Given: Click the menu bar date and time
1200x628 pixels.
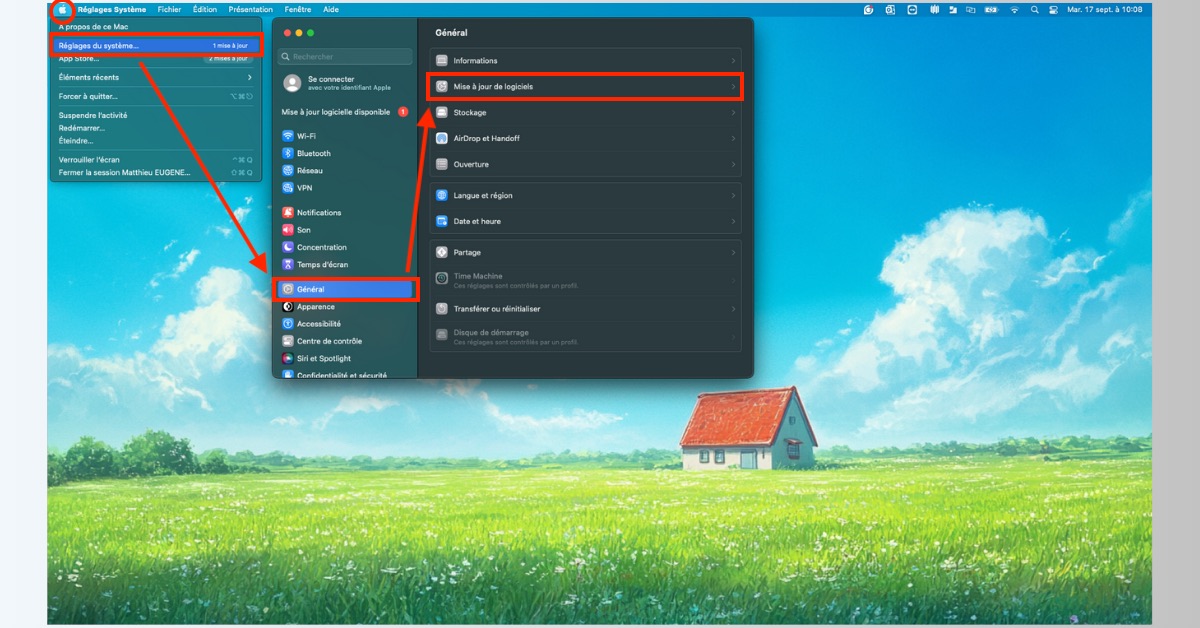Looking at the screenshot, I should 1104,9.
